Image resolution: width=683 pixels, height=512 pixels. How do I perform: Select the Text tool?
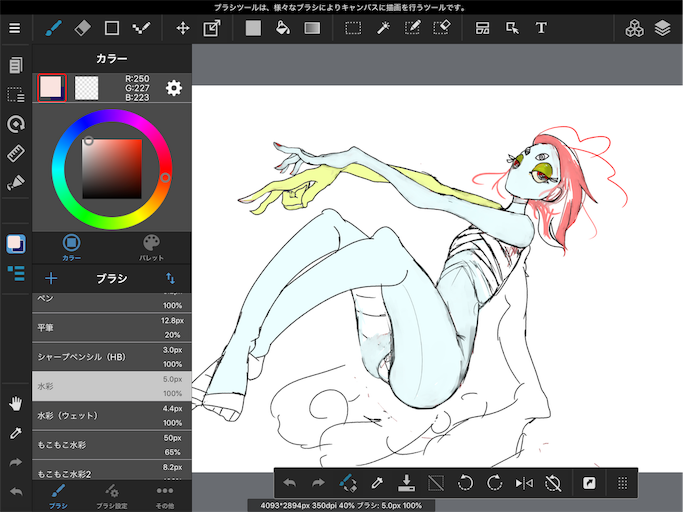(x=541, y=28)
